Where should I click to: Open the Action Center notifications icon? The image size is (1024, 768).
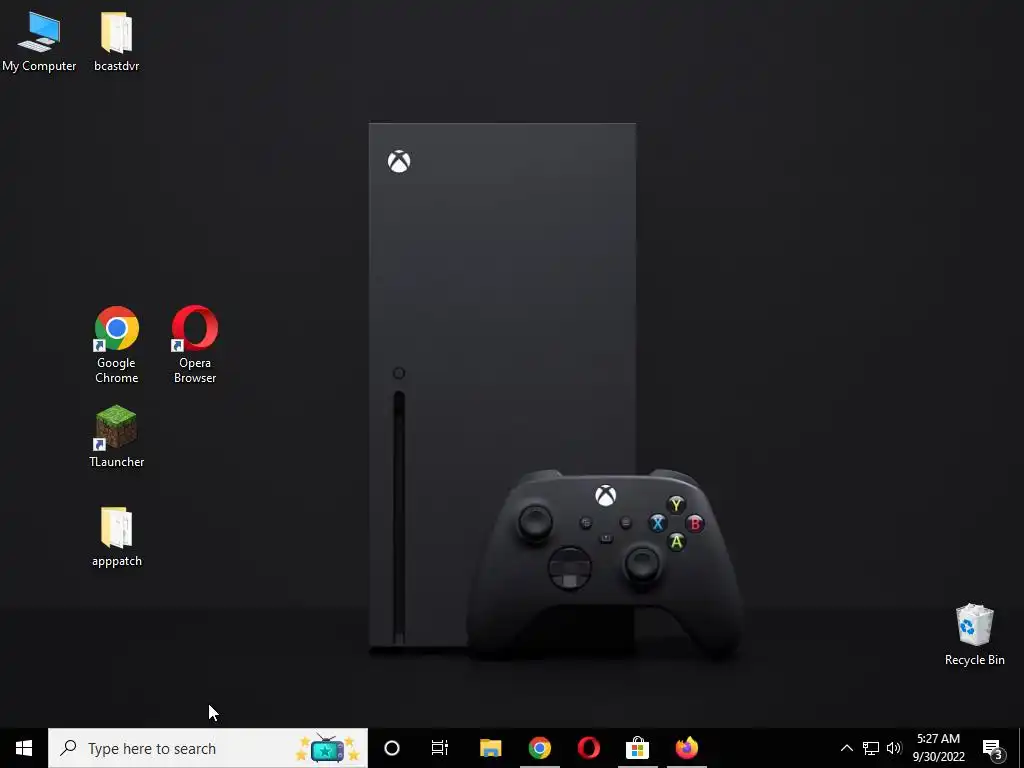click(993, 748)
